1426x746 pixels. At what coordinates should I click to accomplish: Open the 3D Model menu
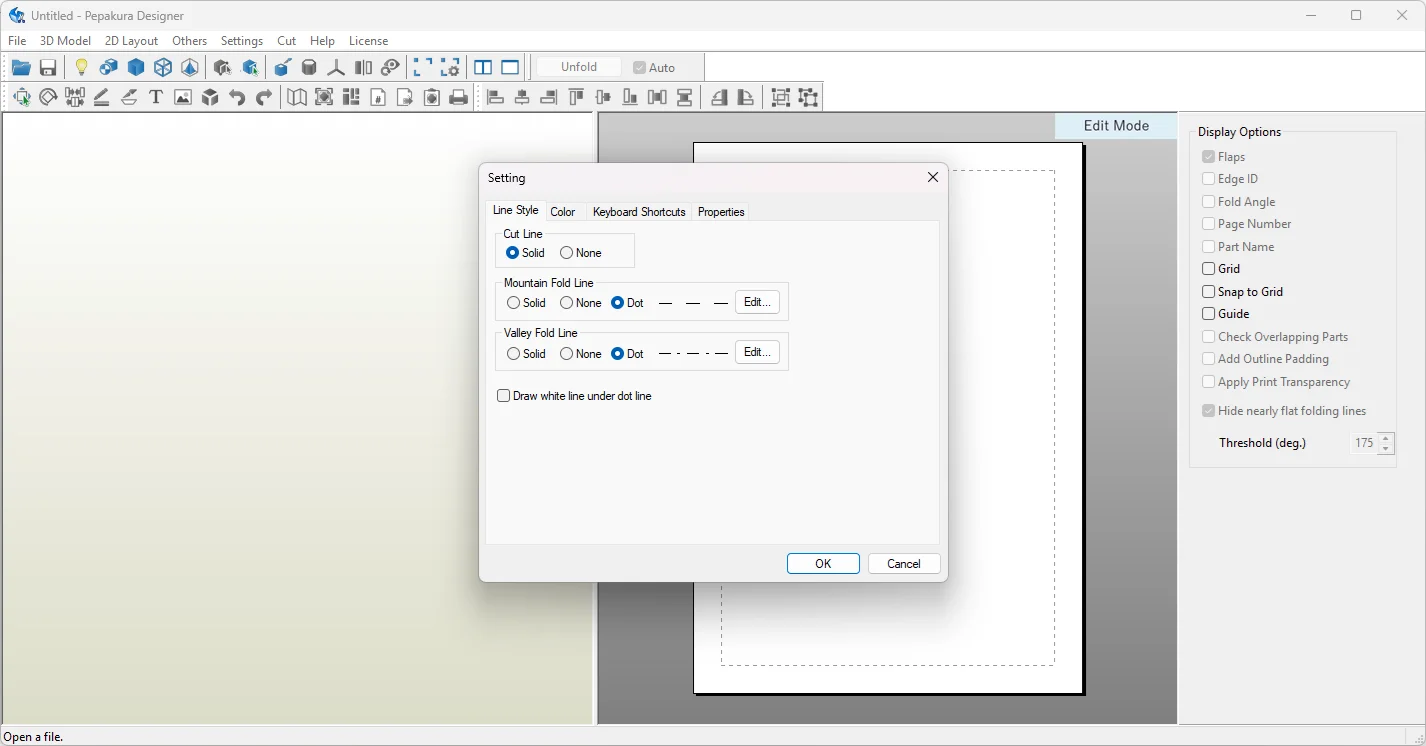tap(65, 41)
